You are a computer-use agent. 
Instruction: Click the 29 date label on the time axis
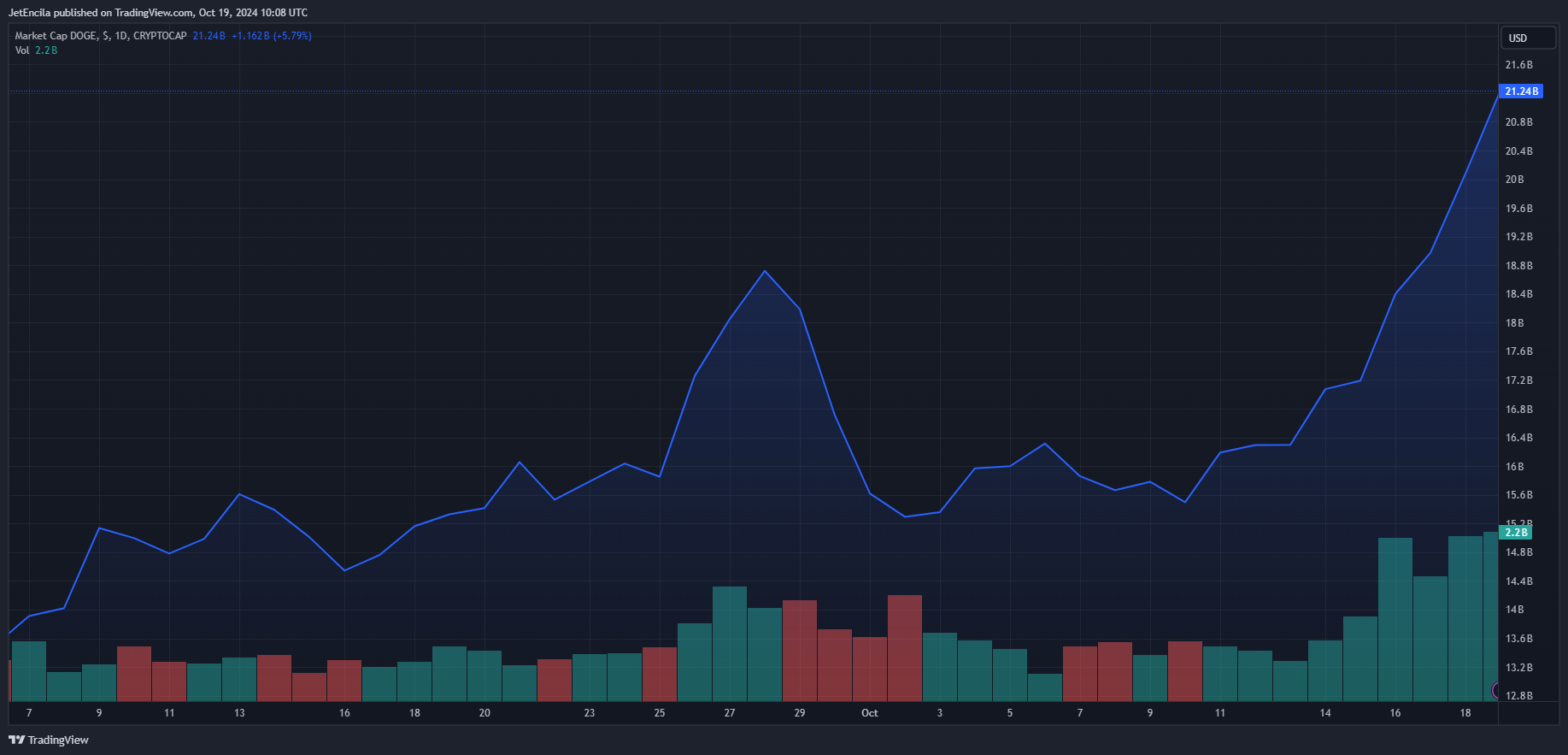tap(800, 713)
